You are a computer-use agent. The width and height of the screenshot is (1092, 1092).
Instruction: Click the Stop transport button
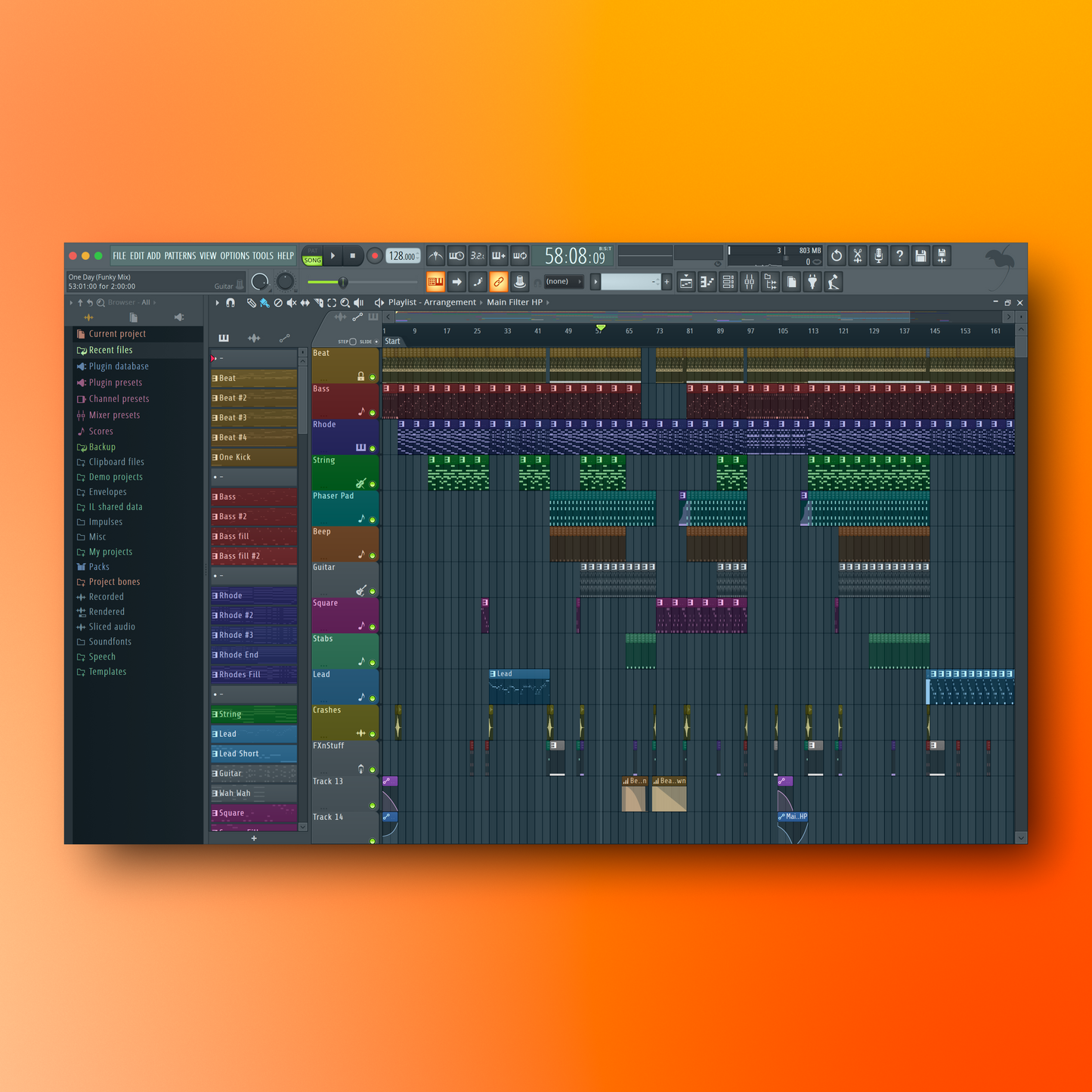[353, 256]
